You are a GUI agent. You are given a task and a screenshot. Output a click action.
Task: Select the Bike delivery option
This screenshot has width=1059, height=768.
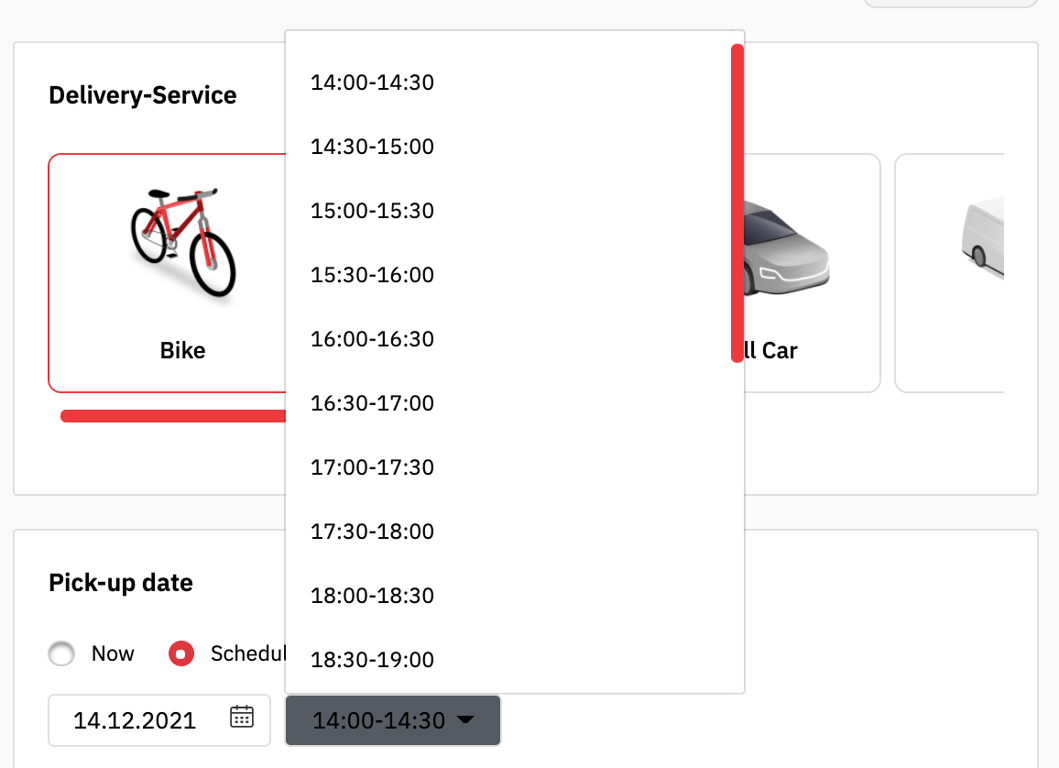pyautogui.click(x=167, y=273)
